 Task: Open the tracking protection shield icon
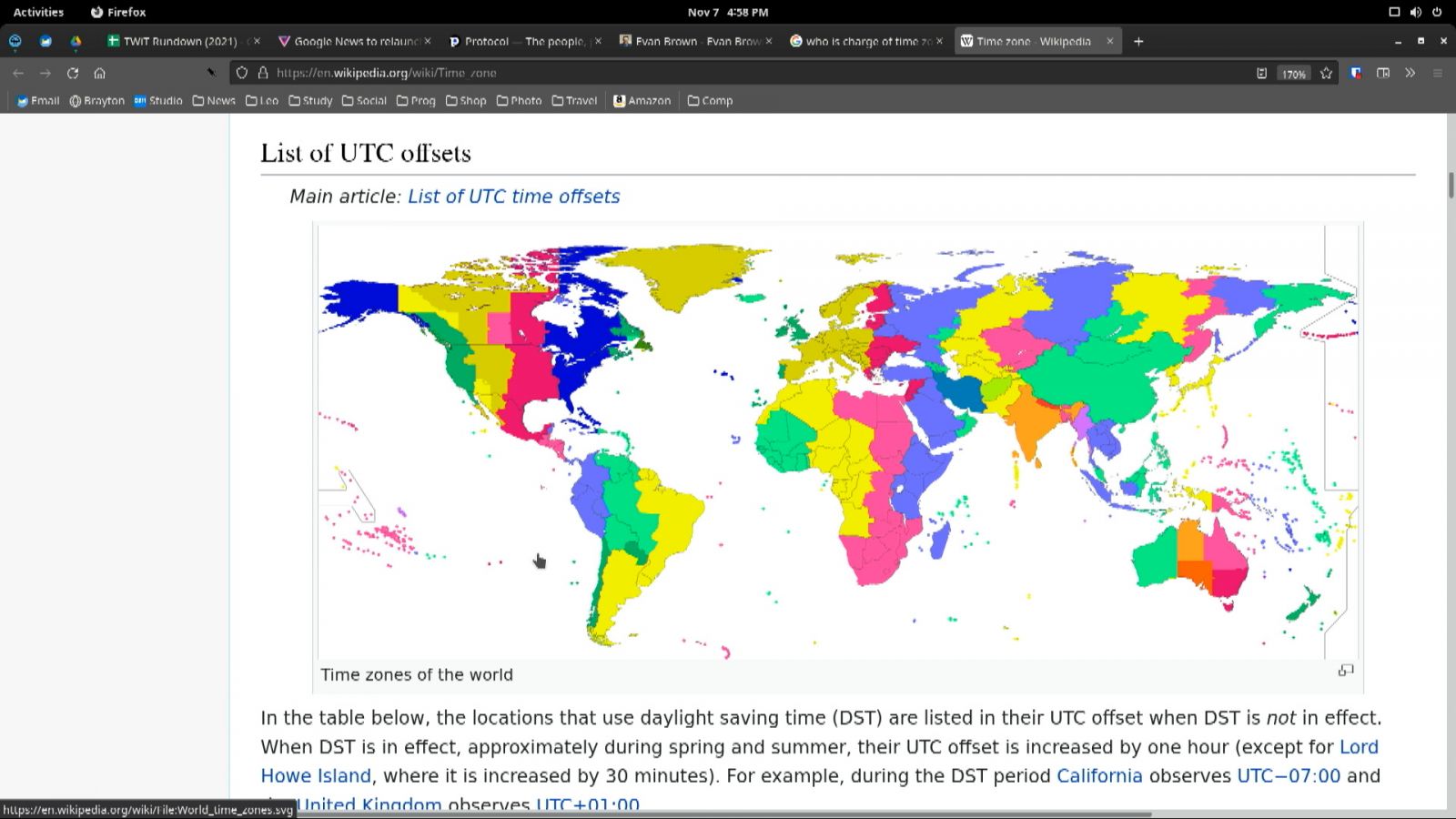tap(242, 73)
